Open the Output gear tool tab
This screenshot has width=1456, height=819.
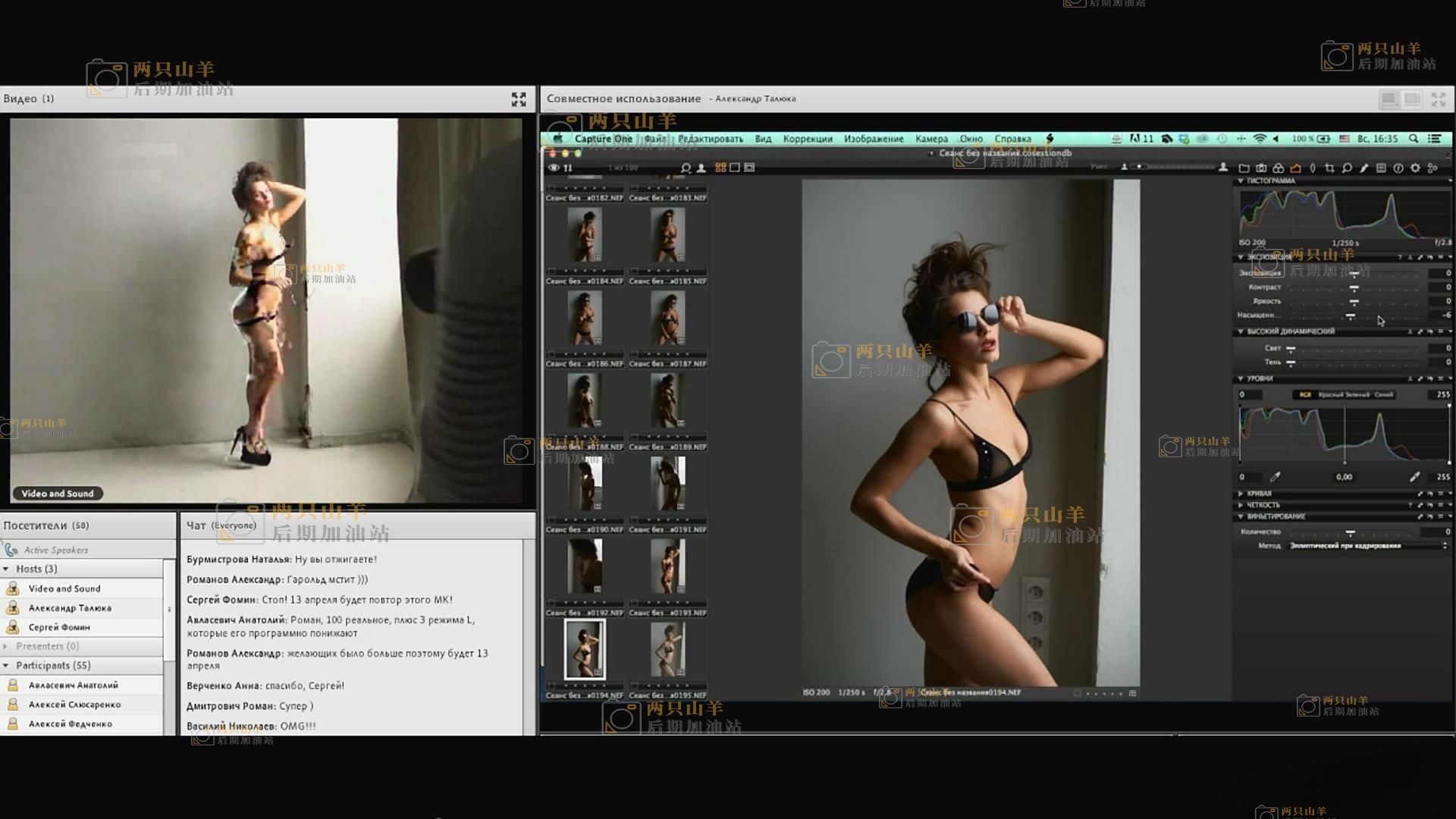(1415, 168)
